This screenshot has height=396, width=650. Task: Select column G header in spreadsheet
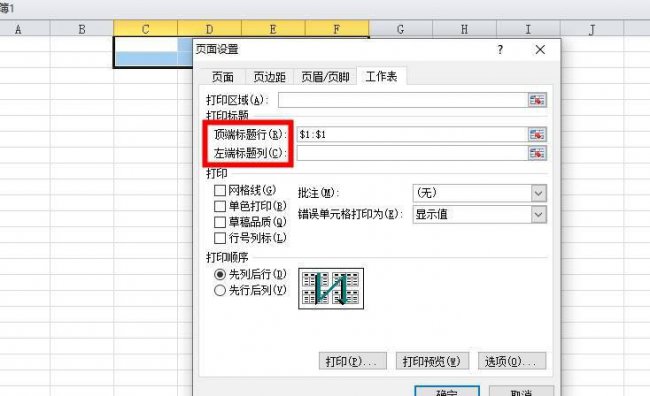point(400,29)
